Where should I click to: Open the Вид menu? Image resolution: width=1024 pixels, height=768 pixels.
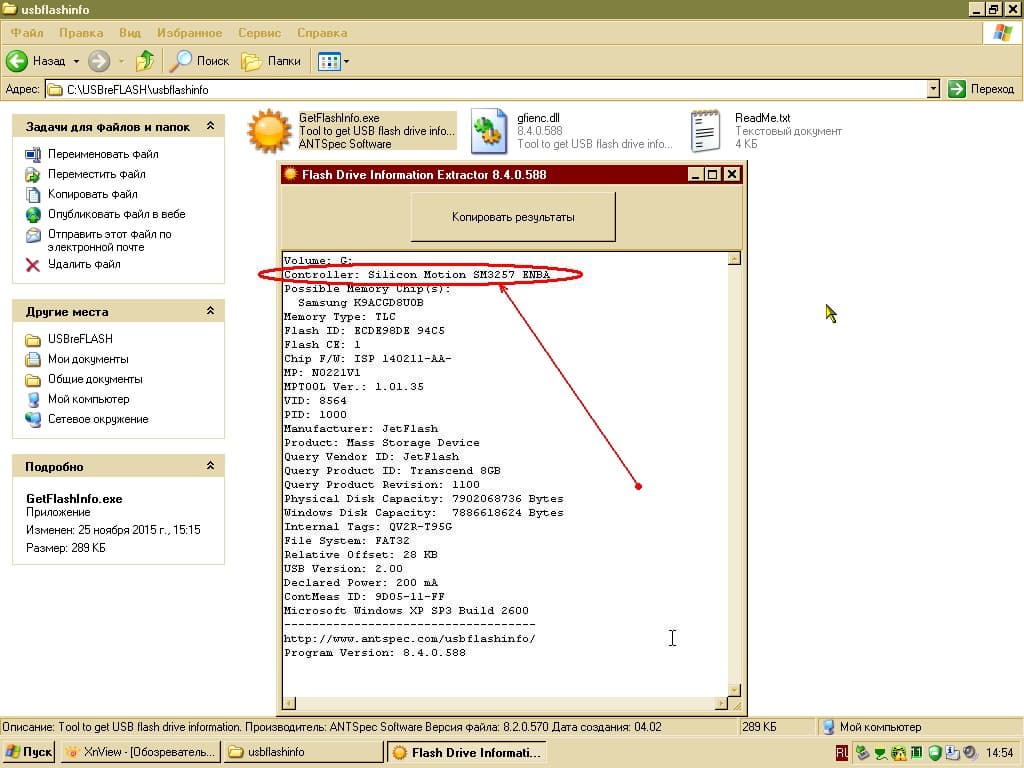point(130,33)
